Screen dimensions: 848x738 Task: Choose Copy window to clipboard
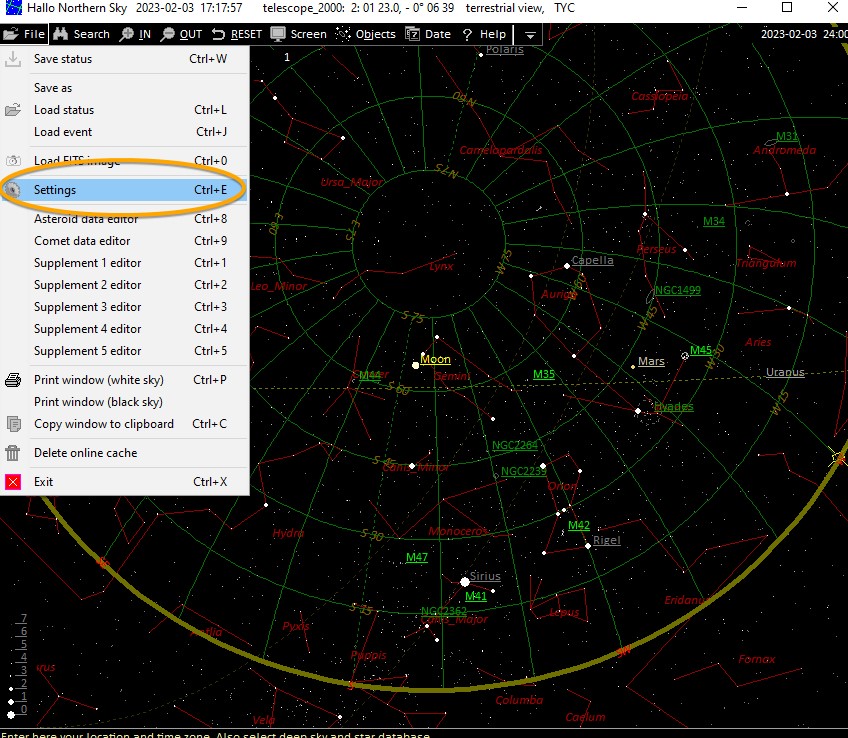point(124,424)
